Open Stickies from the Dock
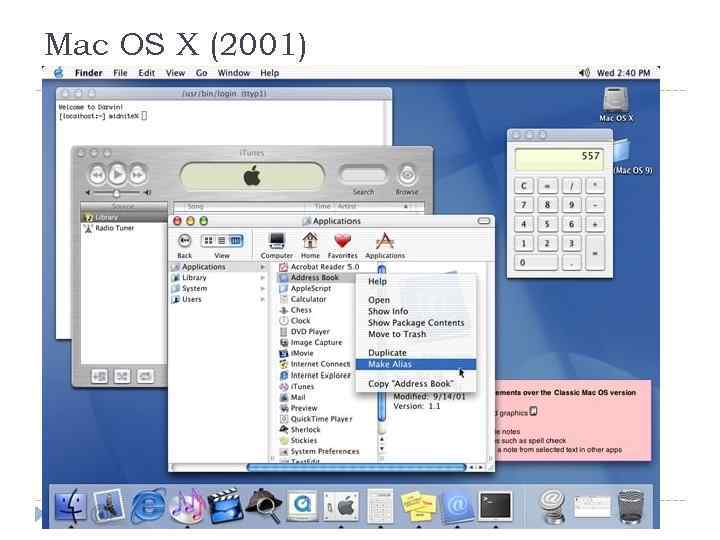720x540 pixels. (418, 506)
